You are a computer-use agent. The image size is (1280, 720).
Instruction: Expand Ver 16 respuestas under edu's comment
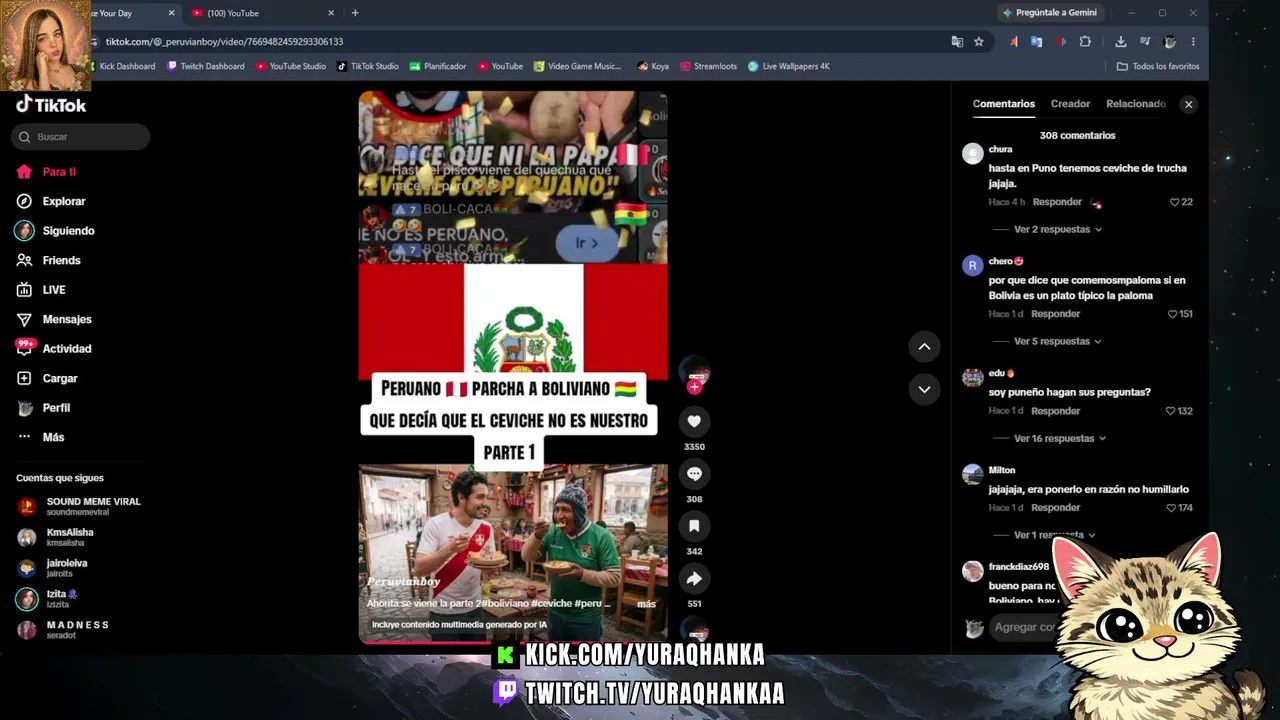1060,439
